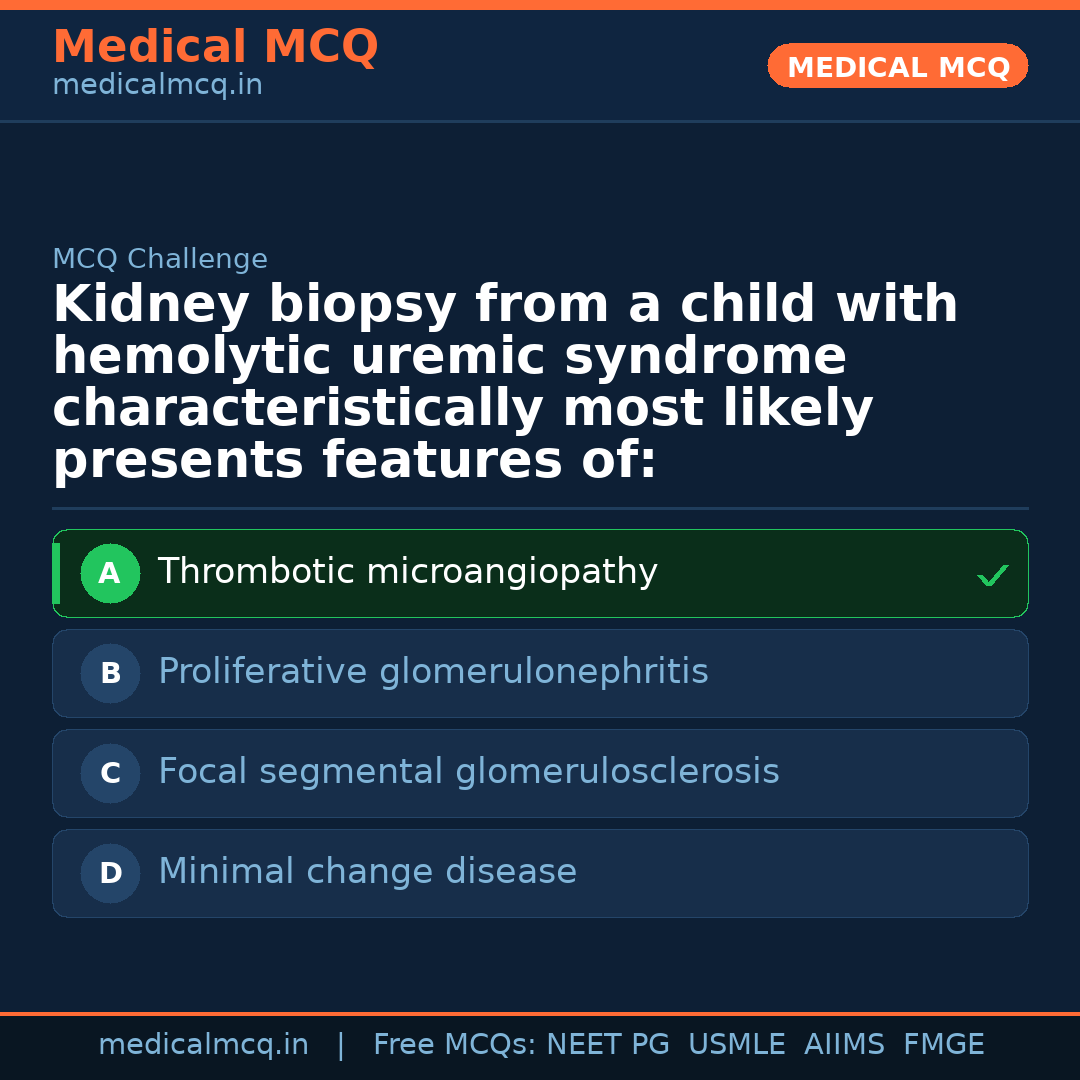Click the MCQ Challenge label
Viewport: 1080px width, 1080px height.
(x=160, y=260)
